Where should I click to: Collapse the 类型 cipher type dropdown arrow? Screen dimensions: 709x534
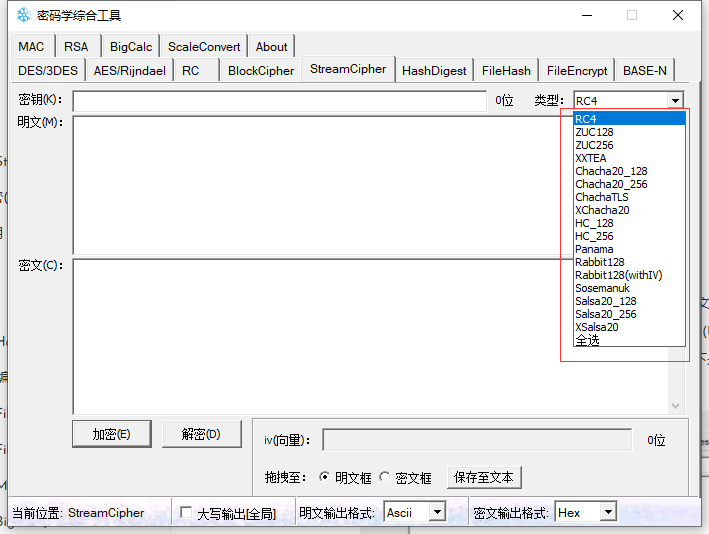coord(675,100)
